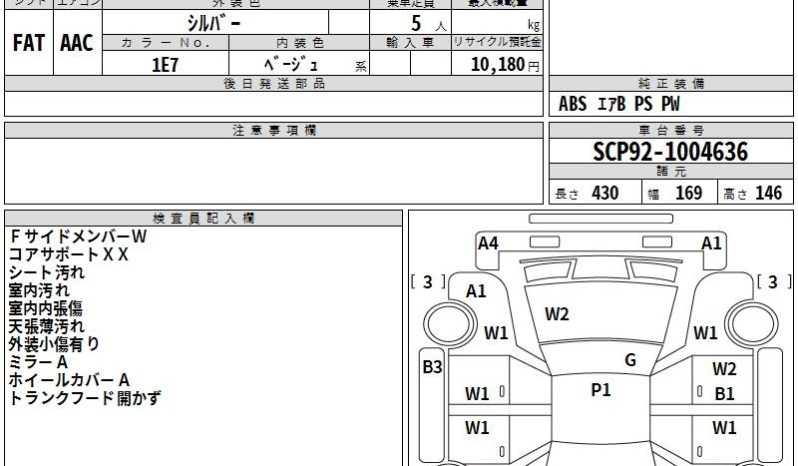Image resolution: width=798 pixels, height=466 pixels.
Task: Click the A4 mark on front bumper
Action: [x=488, y=242]
